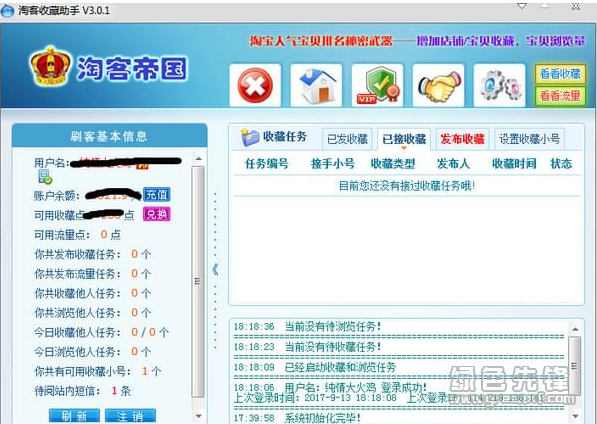Open the handshake cooperation icon

(438, 86)
